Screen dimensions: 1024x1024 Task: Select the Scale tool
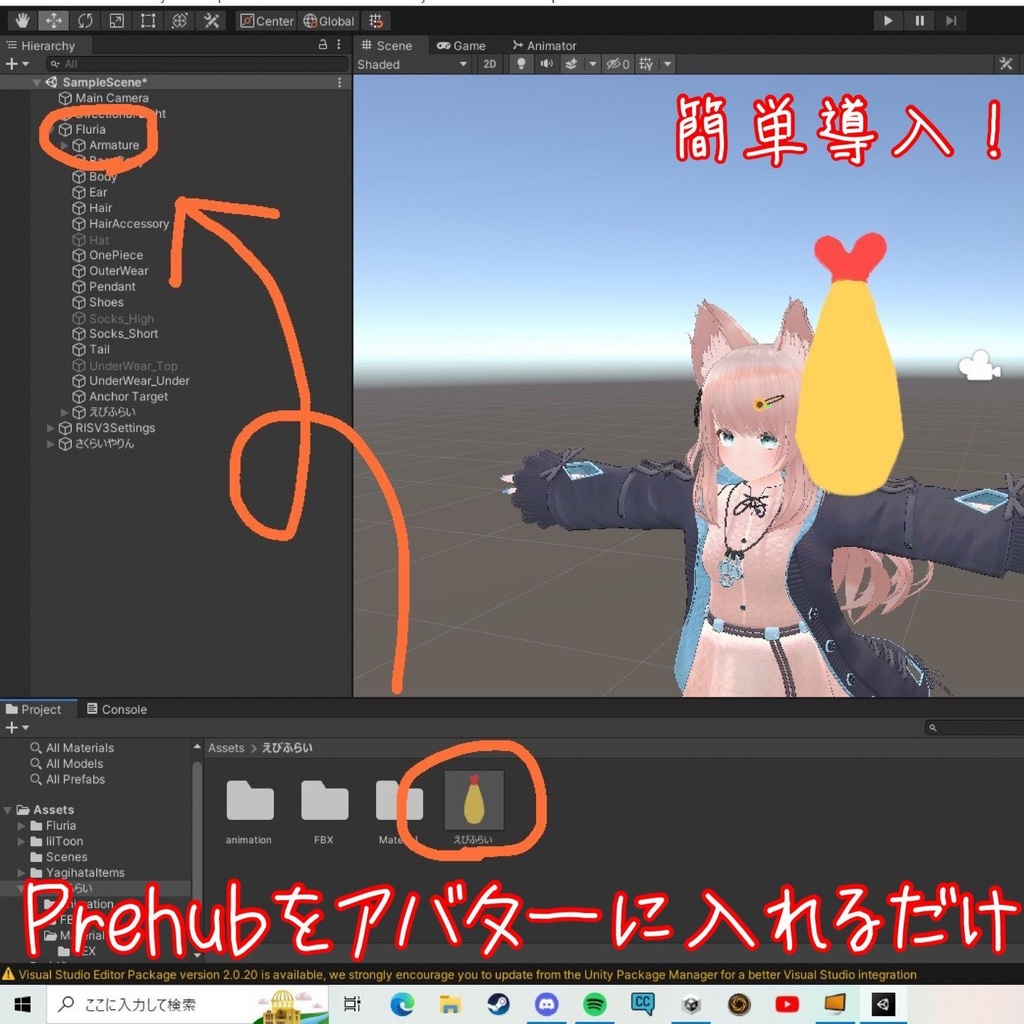click(x=116, y=21)
